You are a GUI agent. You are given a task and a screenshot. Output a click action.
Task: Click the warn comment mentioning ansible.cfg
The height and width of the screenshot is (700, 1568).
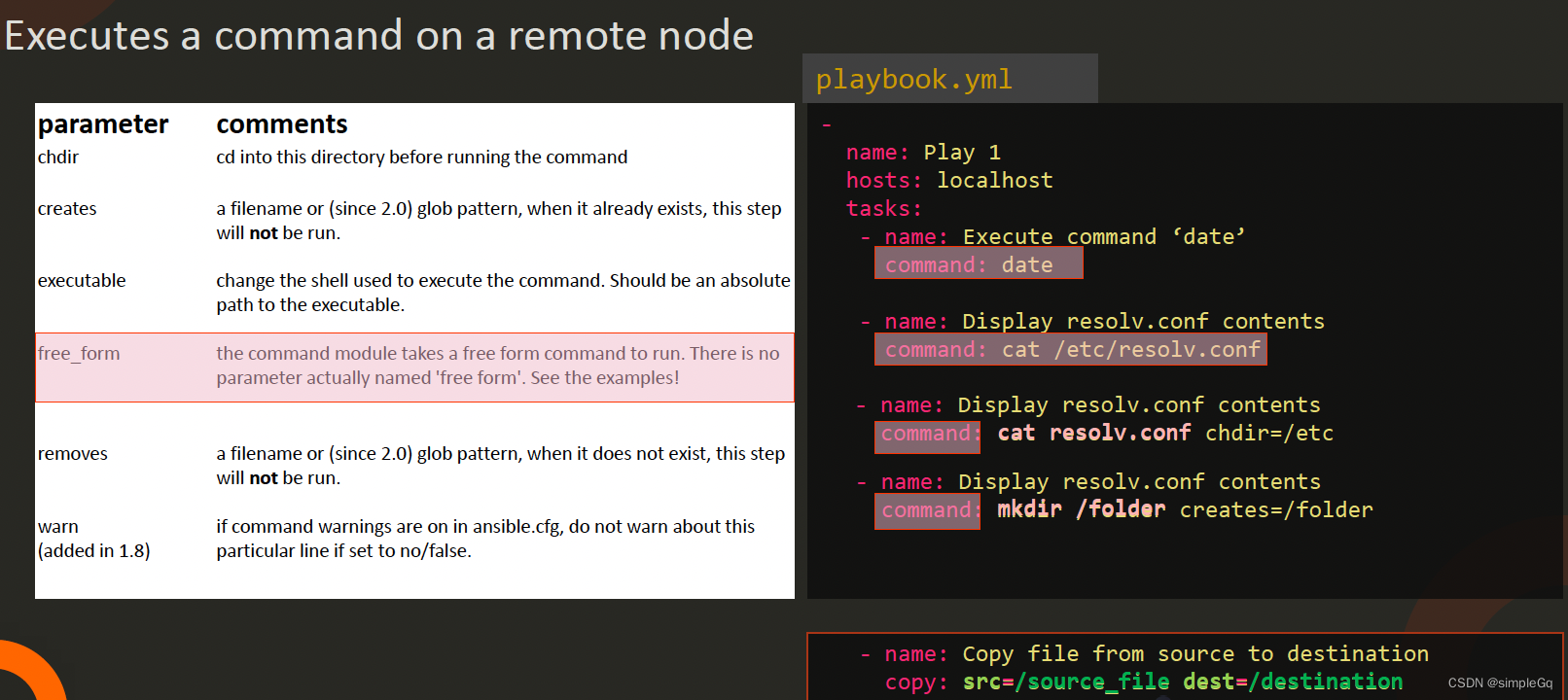[x=485, y=539]
